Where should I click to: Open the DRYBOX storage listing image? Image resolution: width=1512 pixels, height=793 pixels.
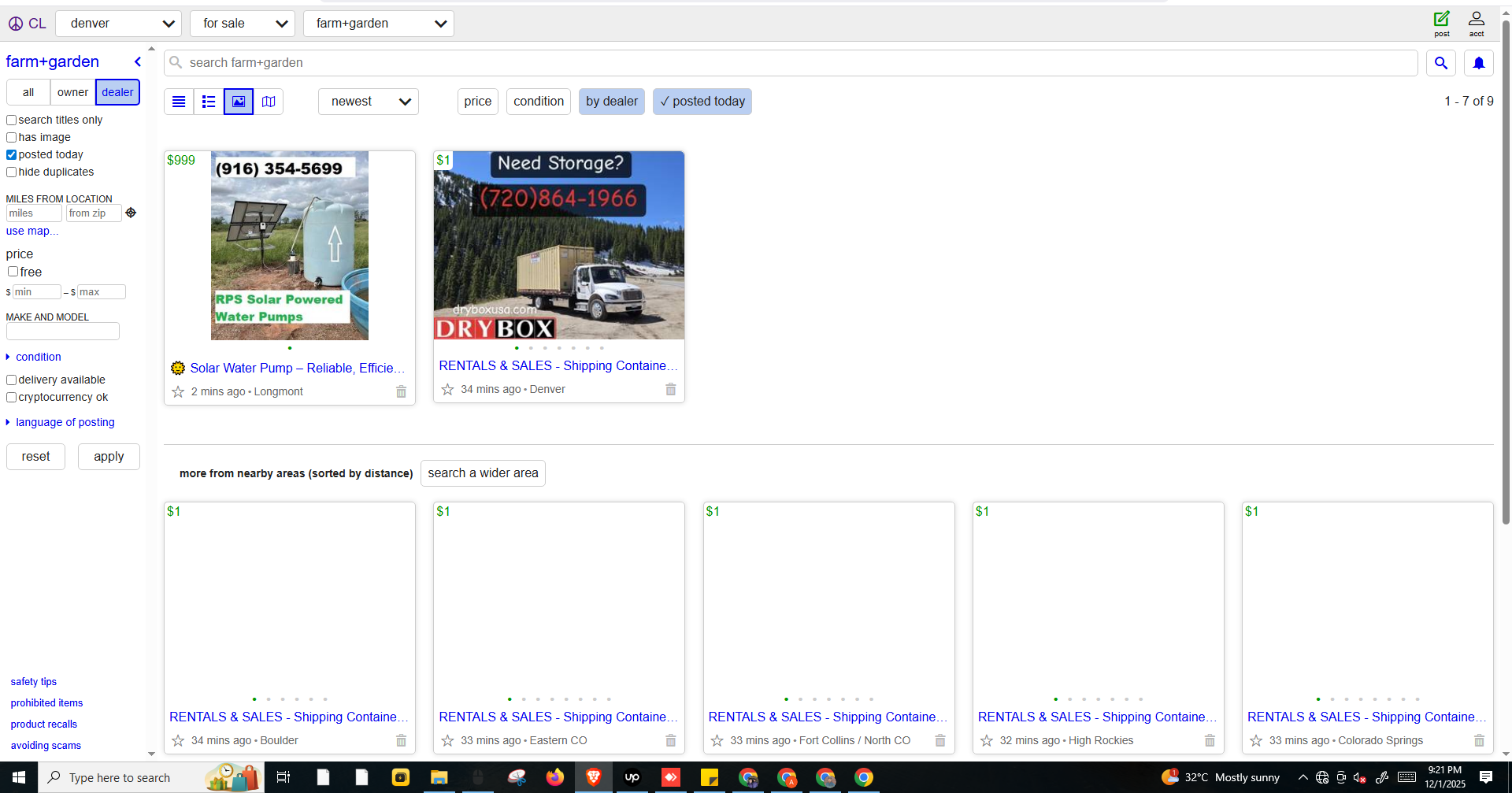point(559,245)
